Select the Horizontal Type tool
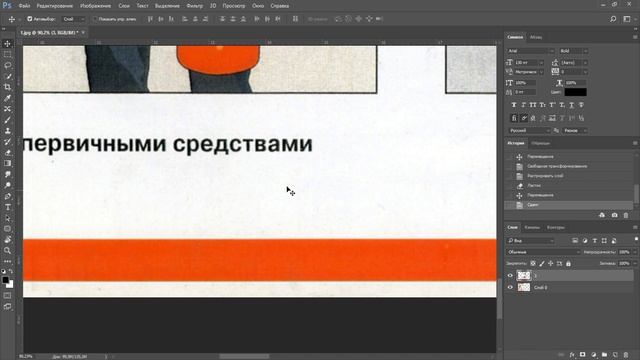This screenshot has height=360, width=640. click(x=7, y=207)
